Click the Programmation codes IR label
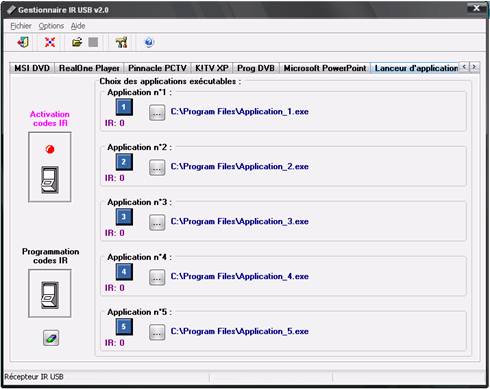490x389 pixels. pos(50,256)
